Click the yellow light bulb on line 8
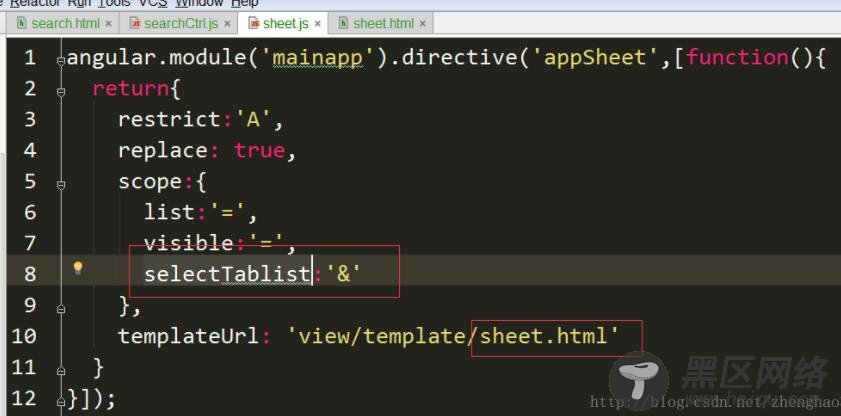 (x=78, y=268)
